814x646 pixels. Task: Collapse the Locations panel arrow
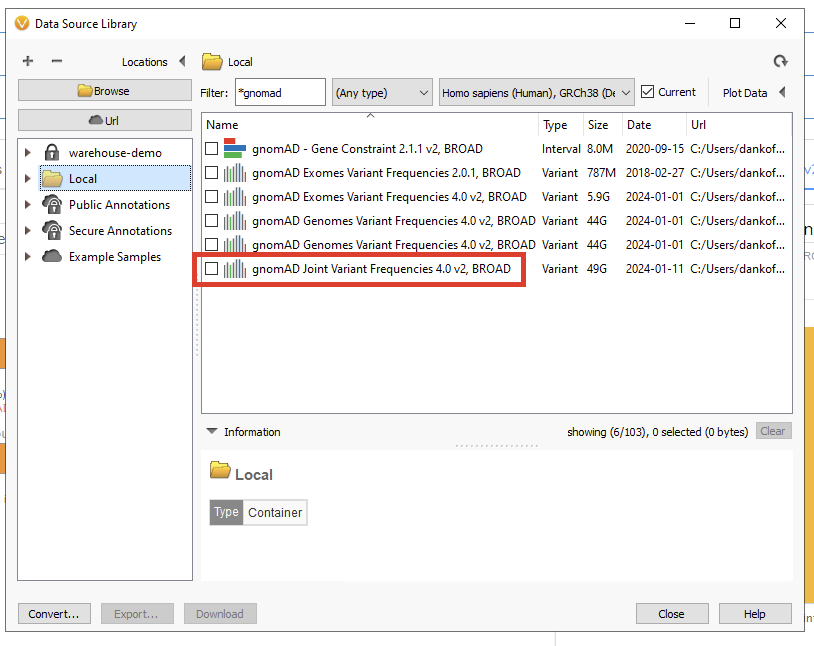[182, 61]
